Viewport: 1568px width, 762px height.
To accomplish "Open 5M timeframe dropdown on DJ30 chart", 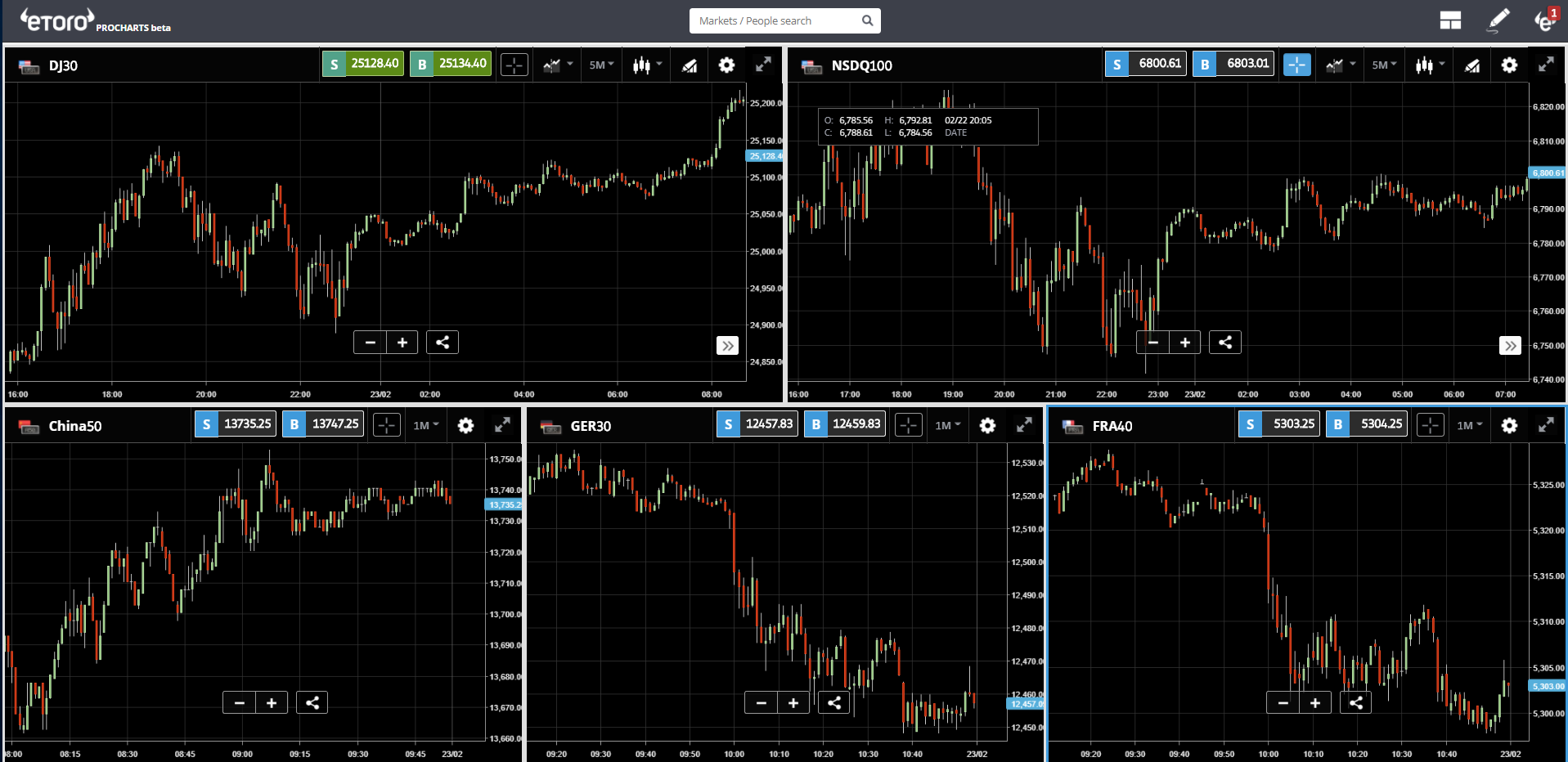I will pos(601,65).
